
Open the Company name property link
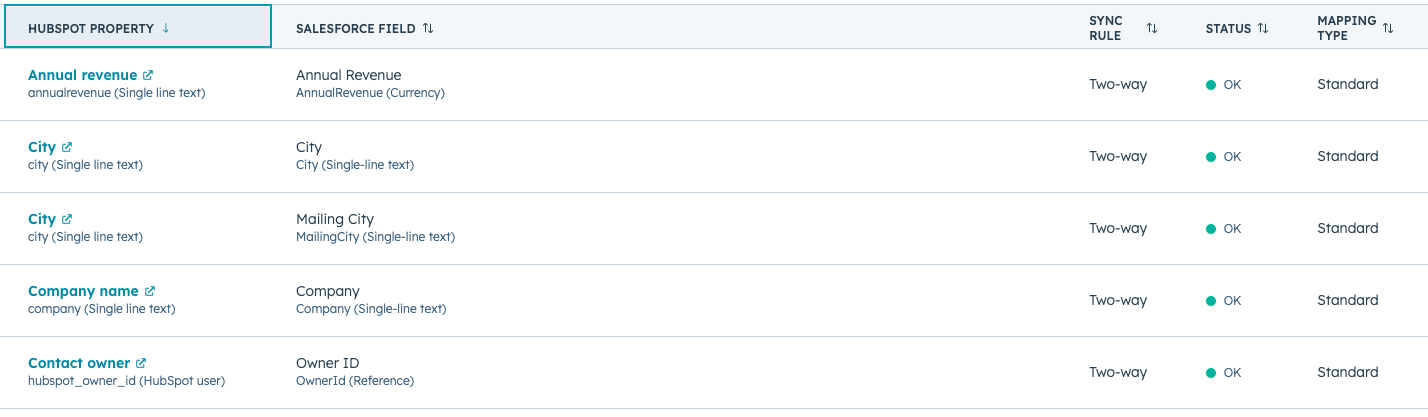(83, 291)
